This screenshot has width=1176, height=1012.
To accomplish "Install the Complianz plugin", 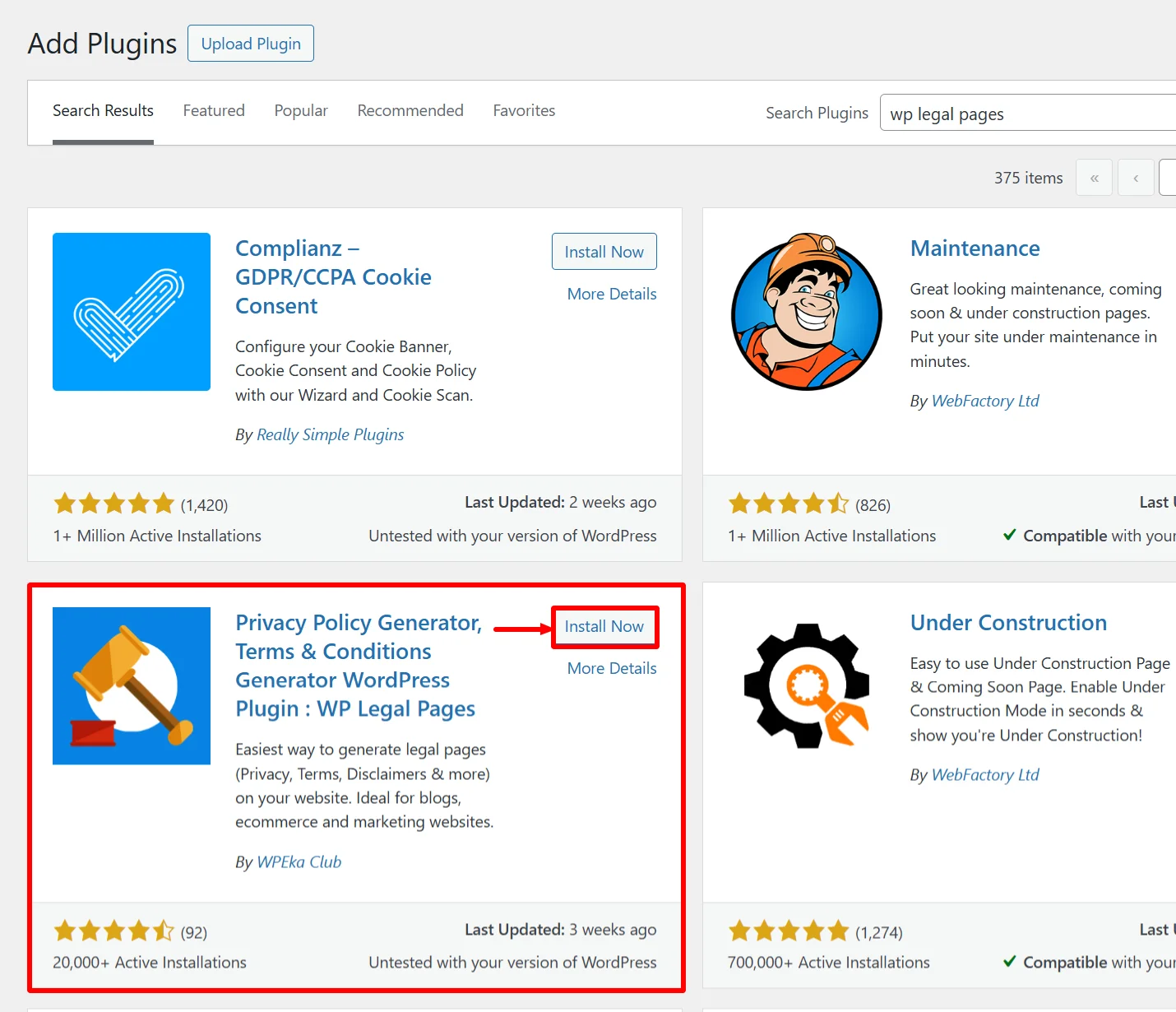I will coord(604,251).
